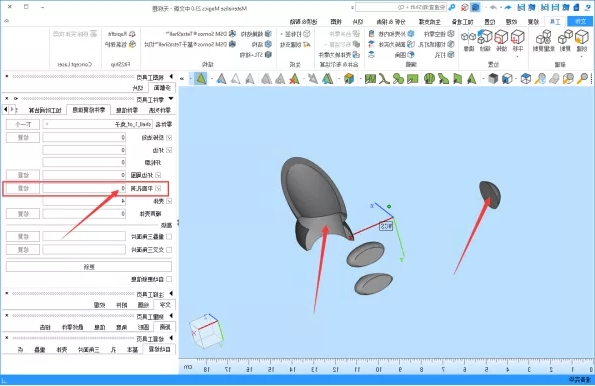Click the 镂空零件 (hollow part) command
The width and height of the screenshot is (595, 386).
[439, 34]
